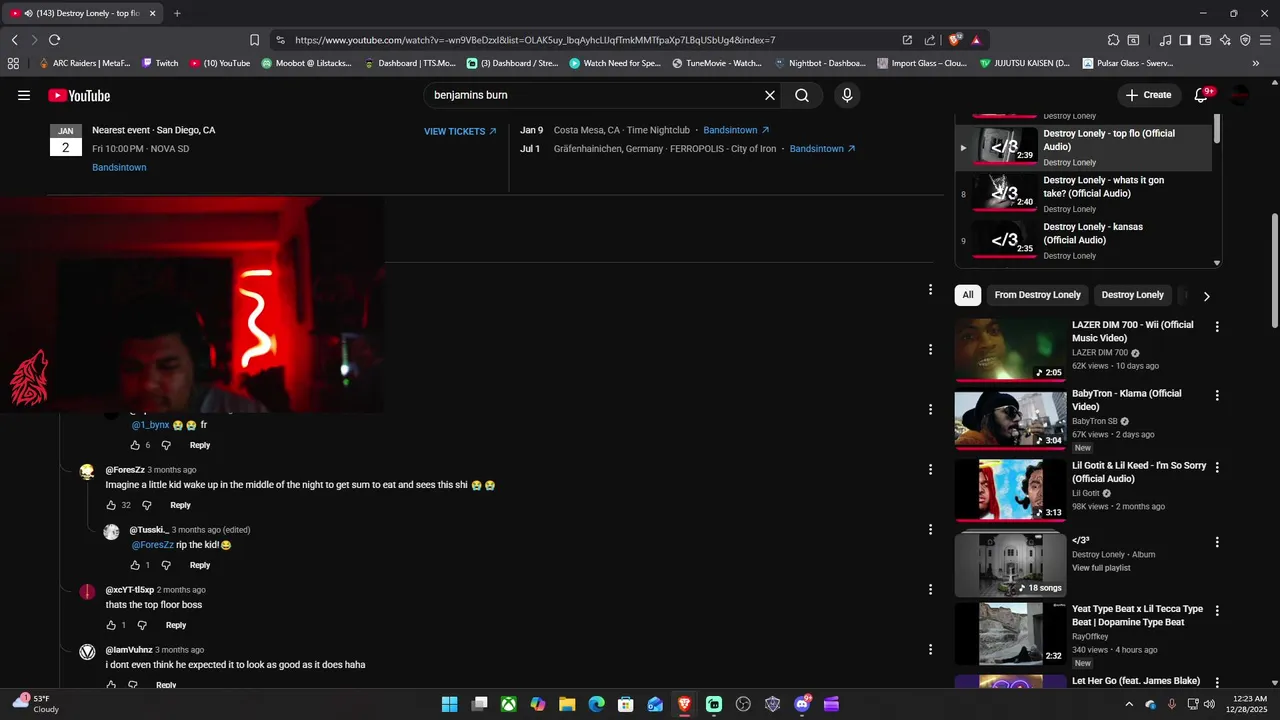This screenshot has width=1280, height=720.
Task: Open Brave Rewards triangle icon
Action: click(976, 40)
